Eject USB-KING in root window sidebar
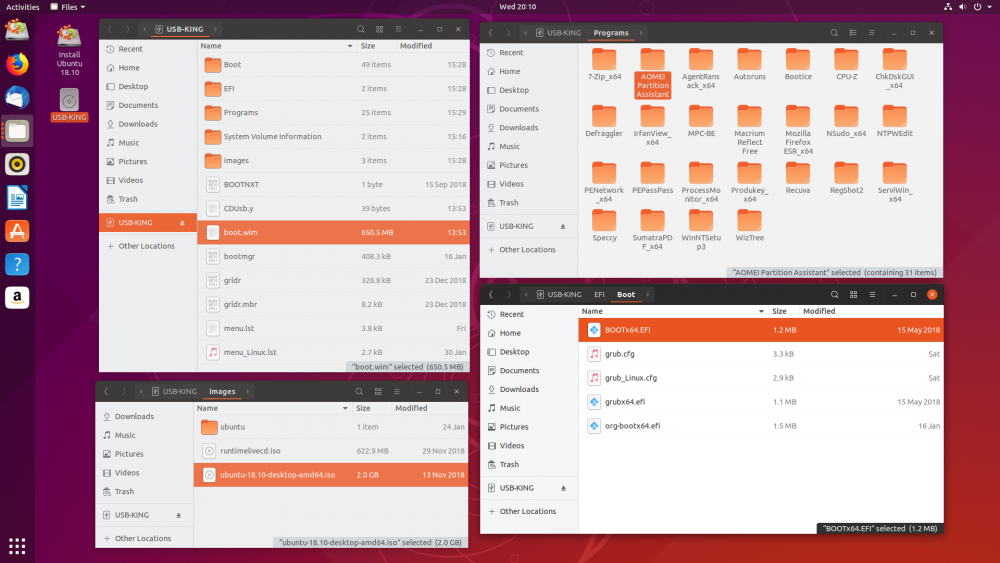The width and height of the screenshot is (1000, 563). point(182,223)
